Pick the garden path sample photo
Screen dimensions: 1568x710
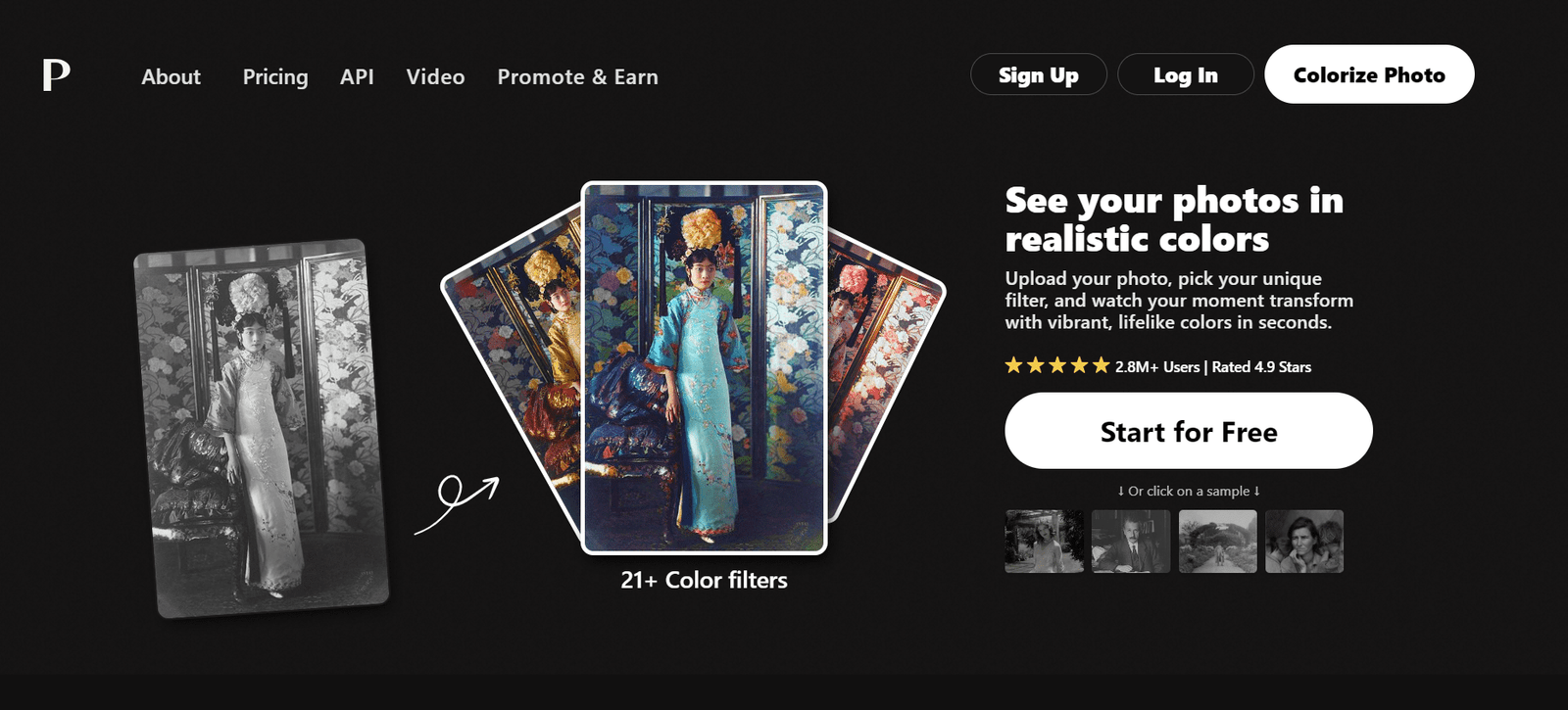coord(1217,542)
